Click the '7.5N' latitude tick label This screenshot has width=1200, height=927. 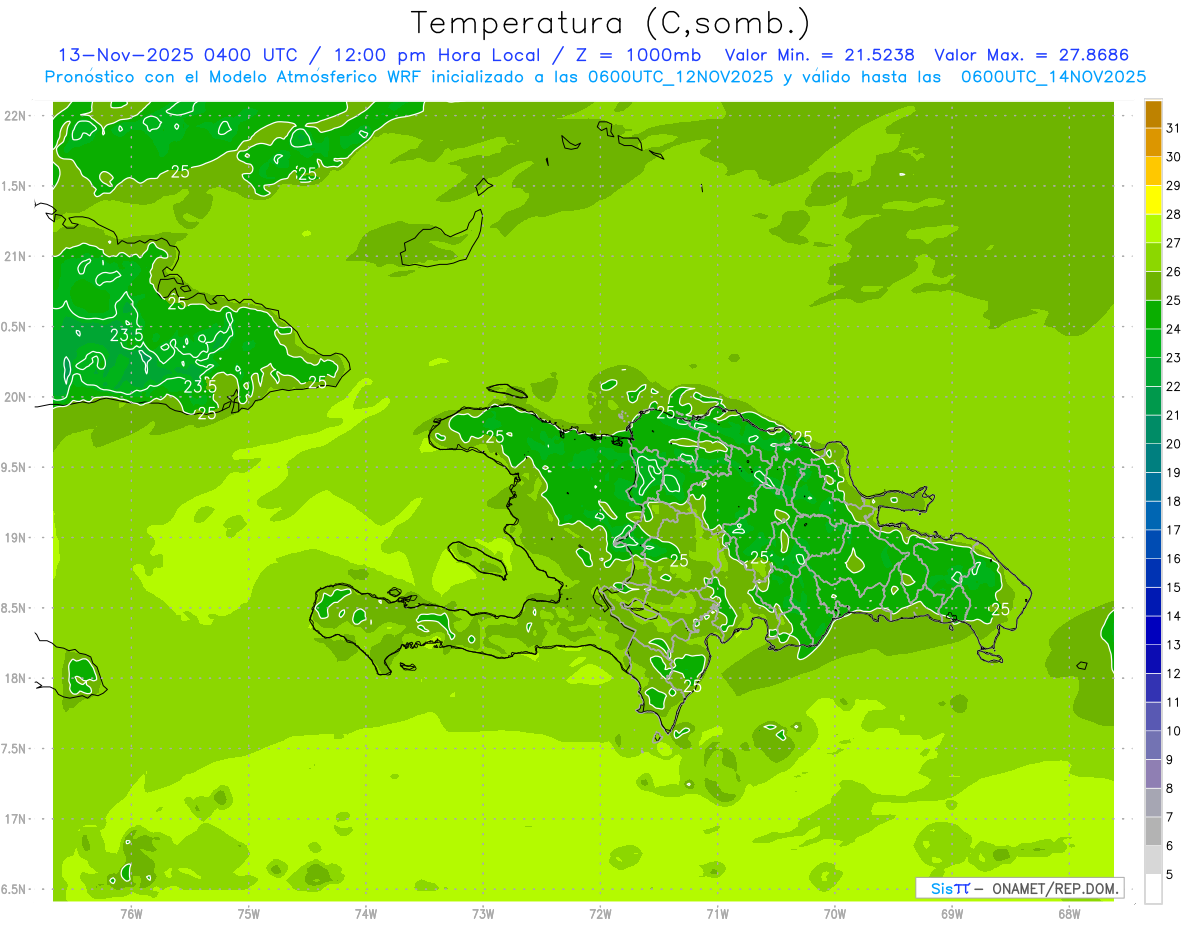click(x=14, y=749)
